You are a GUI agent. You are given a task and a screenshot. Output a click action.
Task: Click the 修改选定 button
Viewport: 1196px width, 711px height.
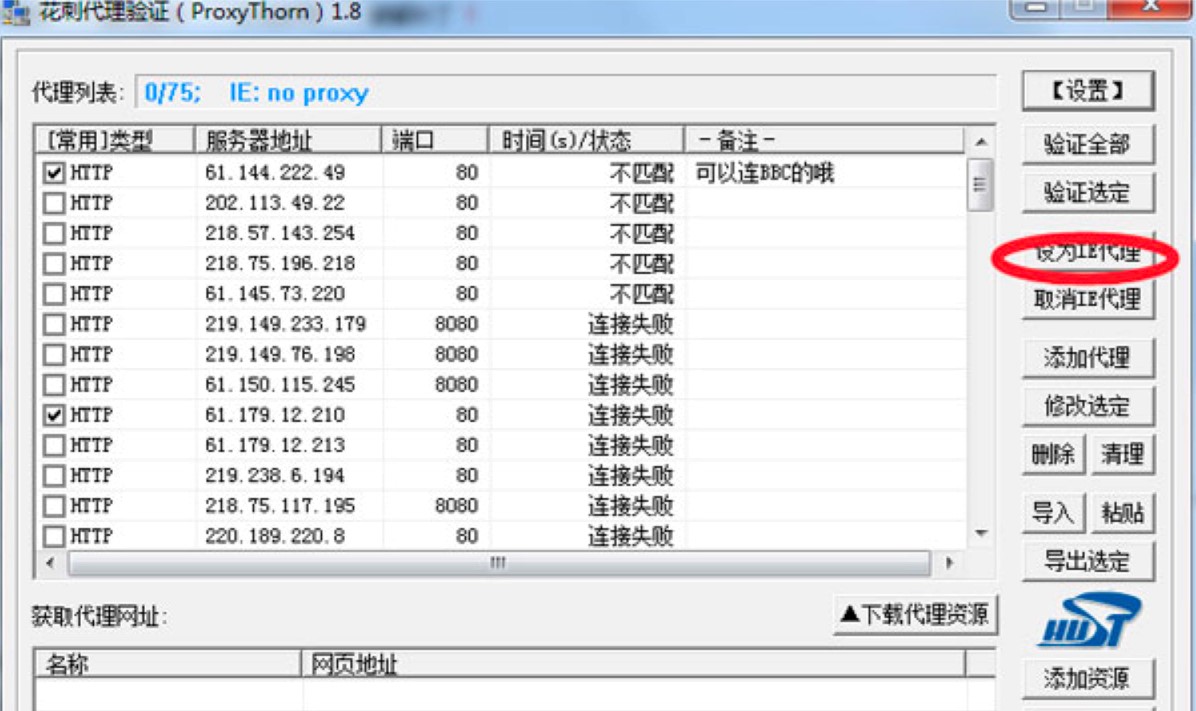coord(1088,406)
